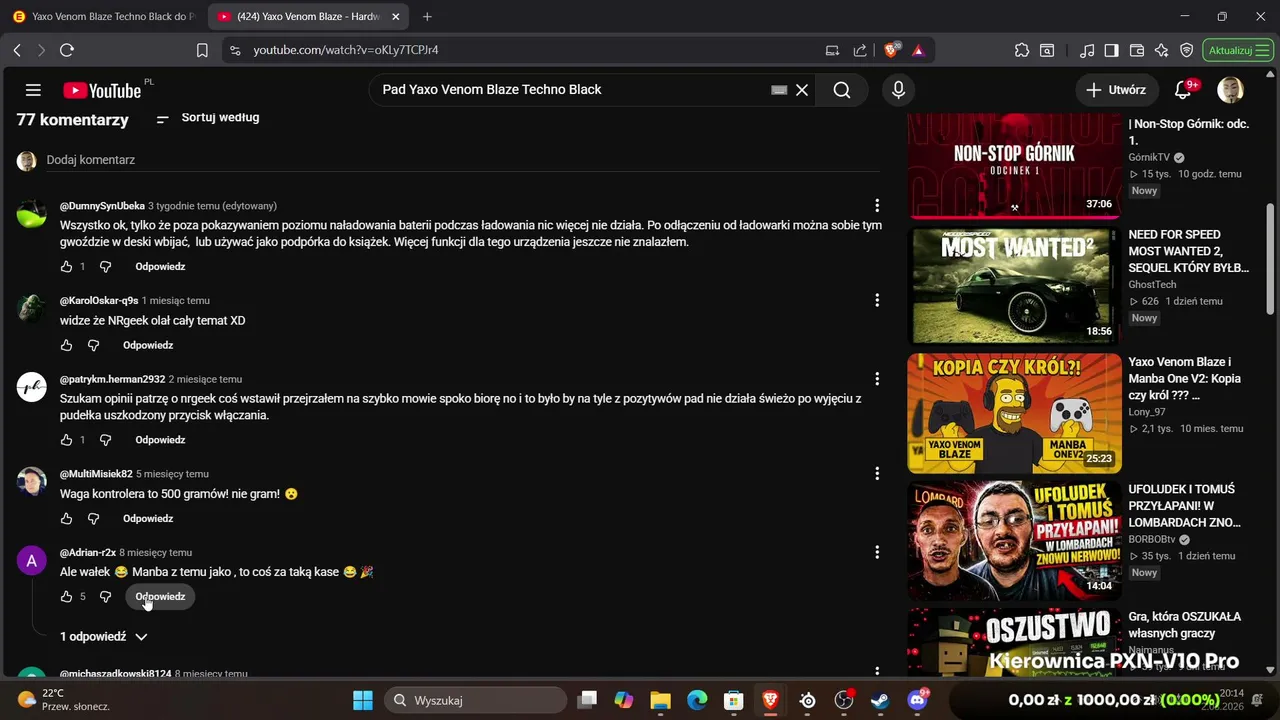The height and width of the screenshot is (720, 1280).
Task: Close the (424) Yaxo Venom Blaze tab
Action: [x=398, y=17]
